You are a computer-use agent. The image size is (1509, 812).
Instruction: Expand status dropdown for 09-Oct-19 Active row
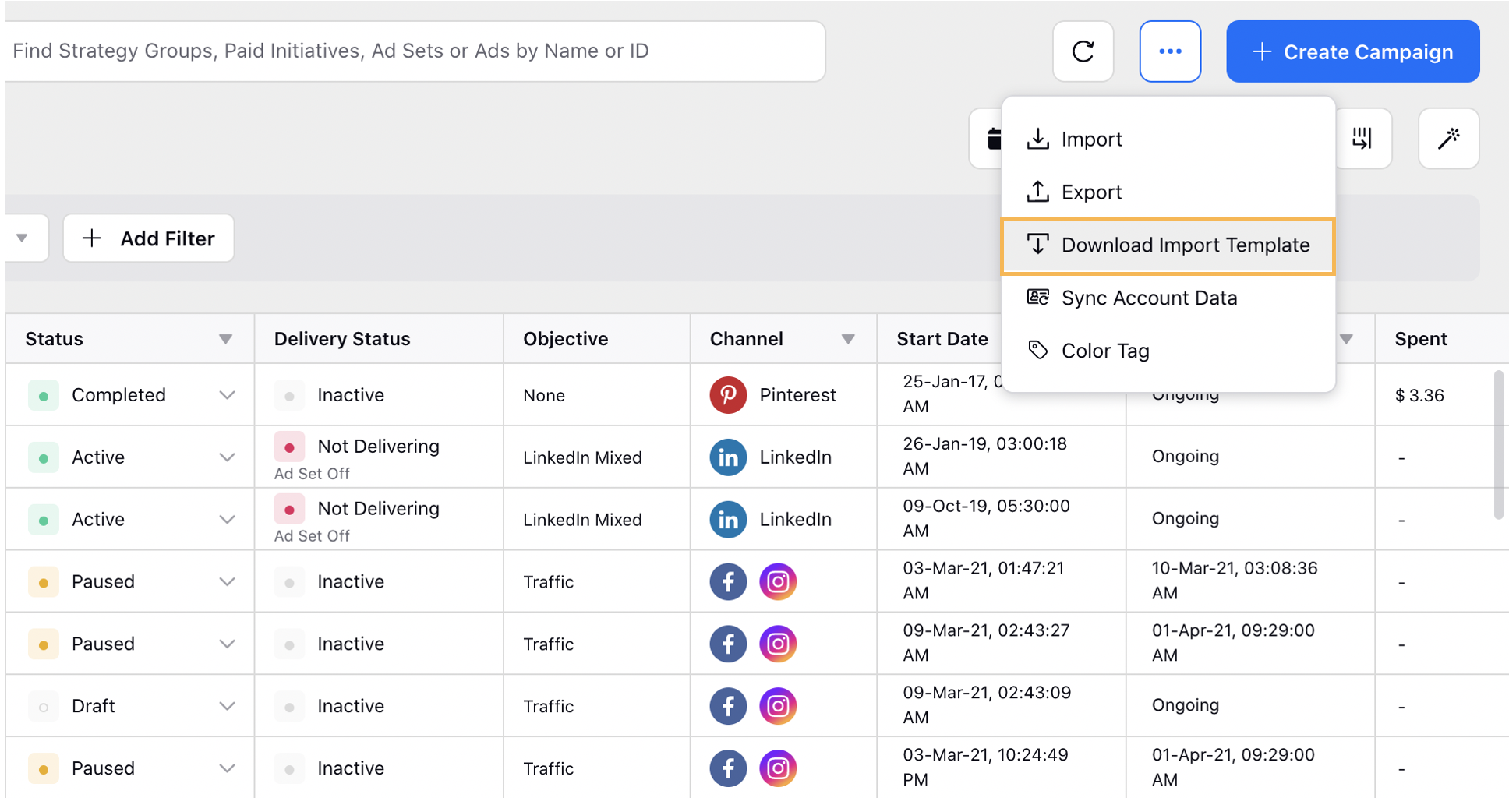[x=227, y=520]
